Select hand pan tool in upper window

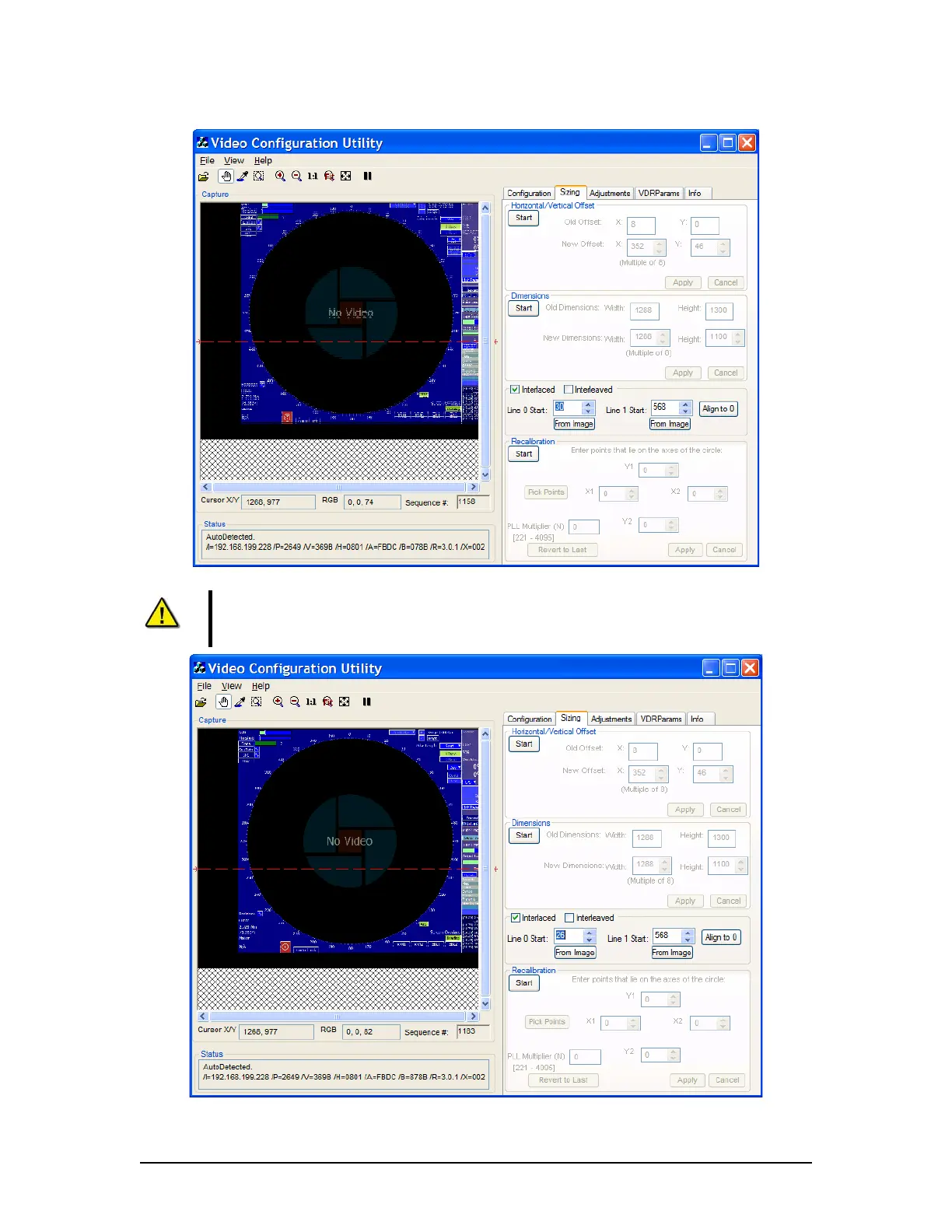click(x=226, y=177)
